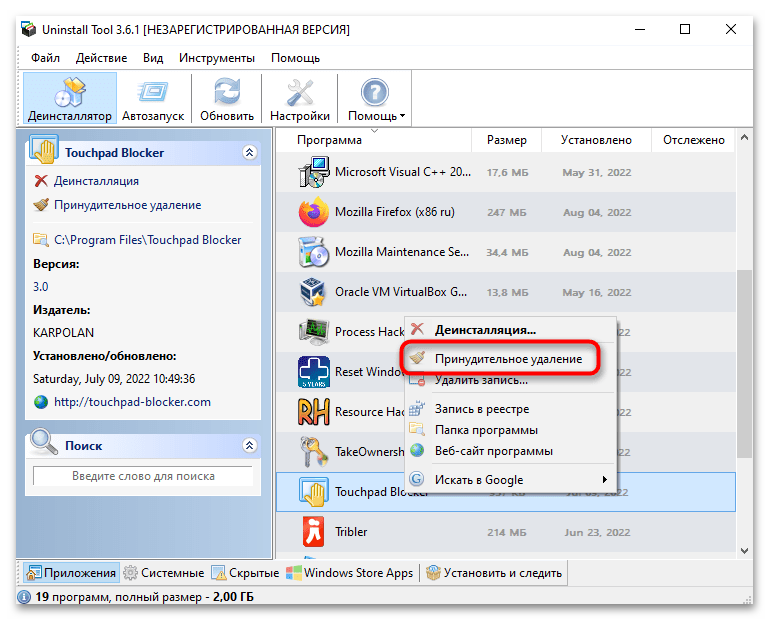Sort by Установлено column header

[x=596, y=140]
